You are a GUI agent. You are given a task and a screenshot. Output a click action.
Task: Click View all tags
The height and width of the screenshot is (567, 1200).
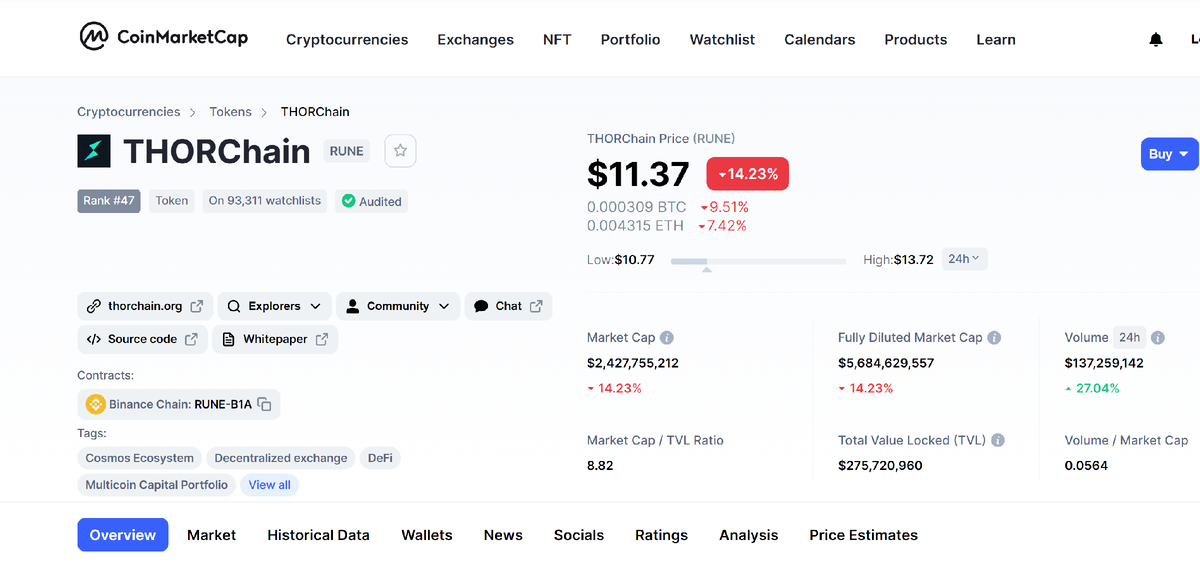pos(269,485)
